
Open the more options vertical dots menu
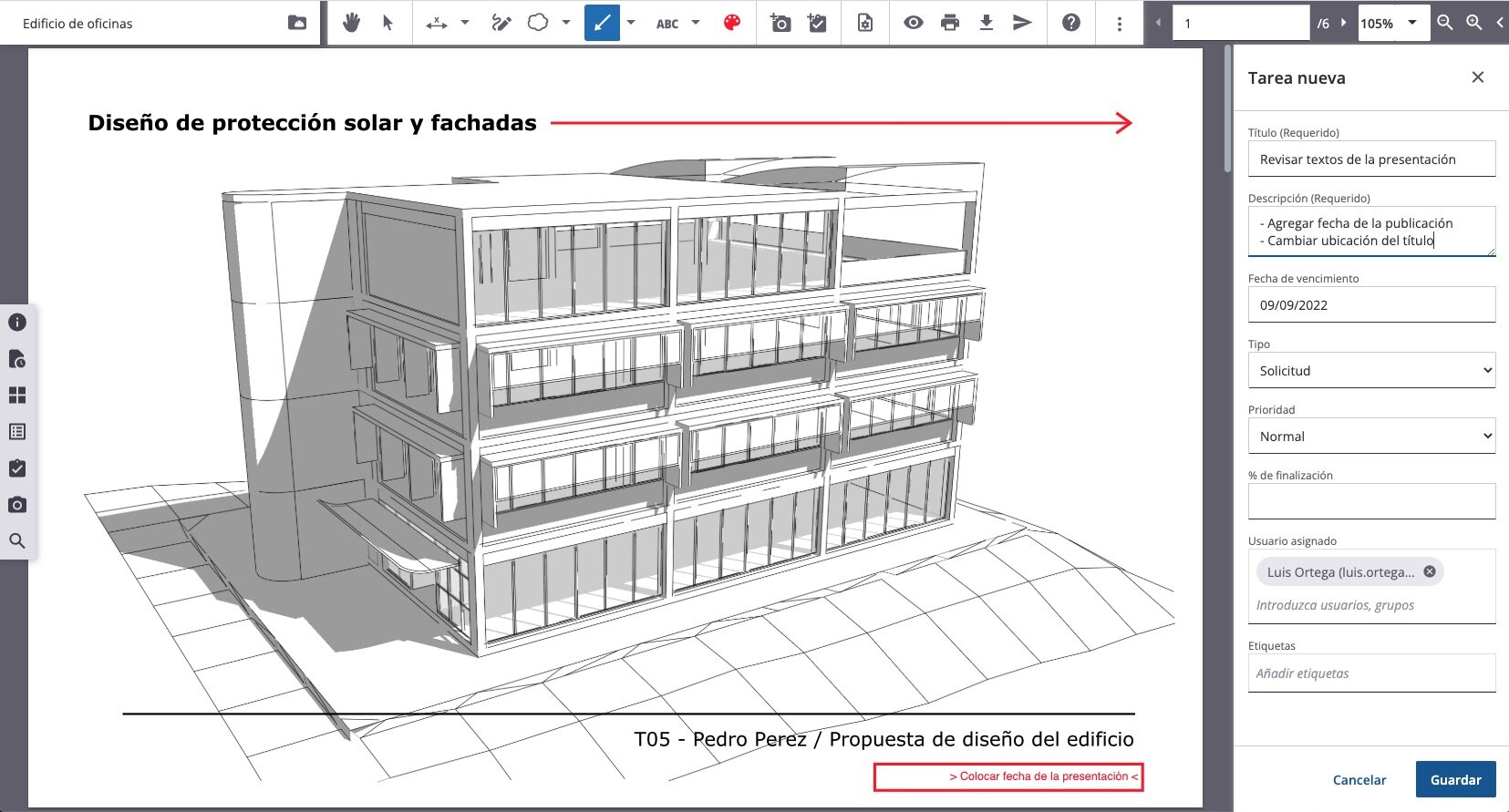pyautogui.click(x=1120, y=24)
